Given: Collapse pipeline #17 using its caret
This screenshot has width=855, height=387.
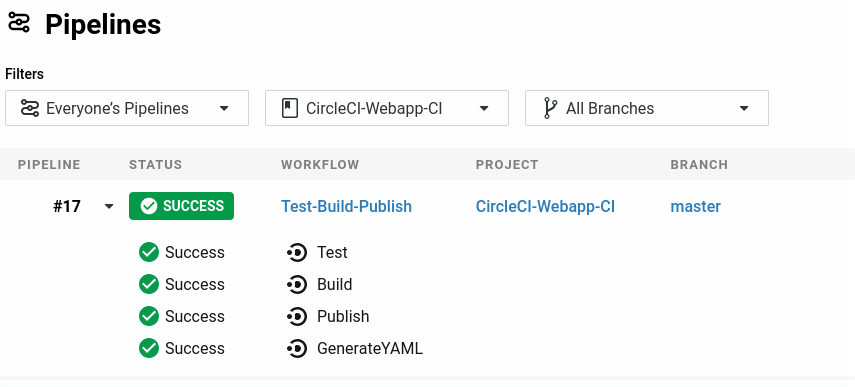Looking at the screenshot, I should point(109,207).
